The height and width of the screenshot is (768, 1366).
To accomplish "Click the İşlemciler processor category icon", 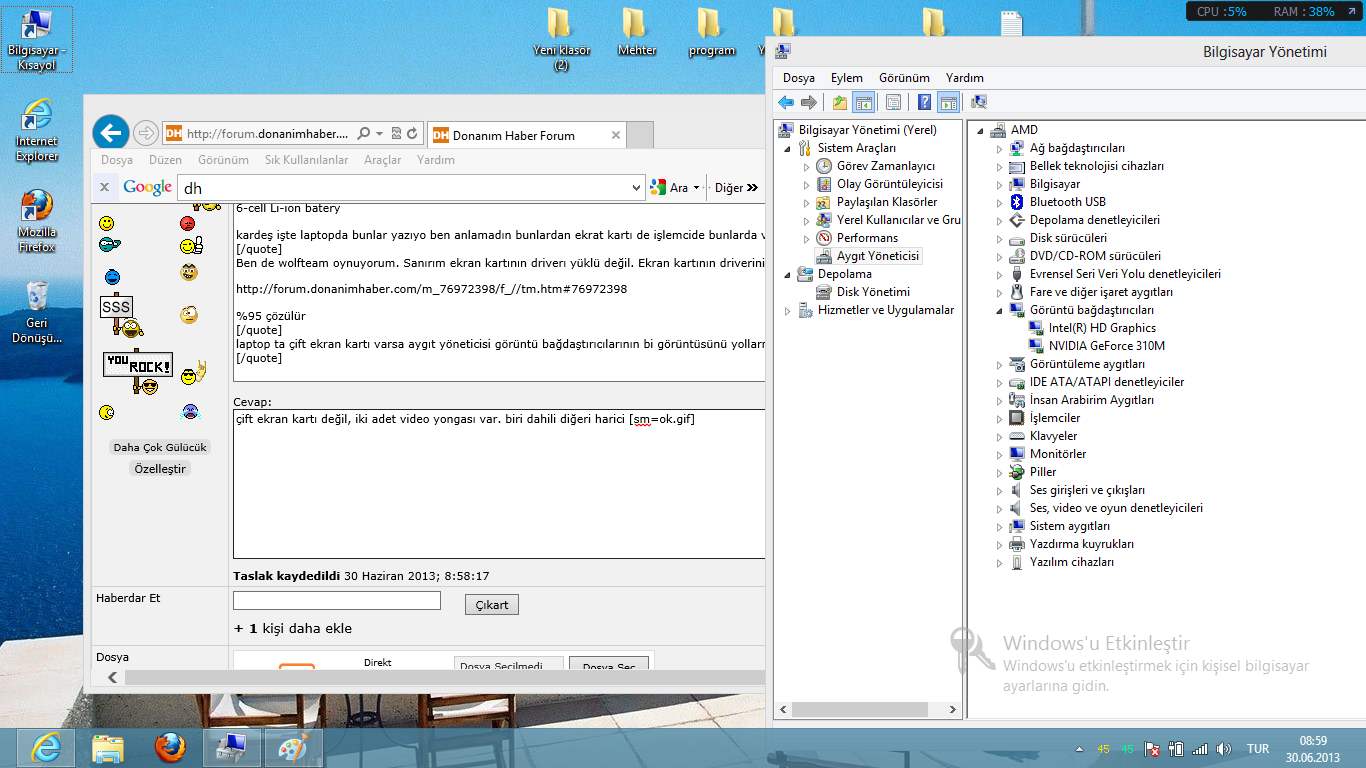I will tap(1017, 418).
